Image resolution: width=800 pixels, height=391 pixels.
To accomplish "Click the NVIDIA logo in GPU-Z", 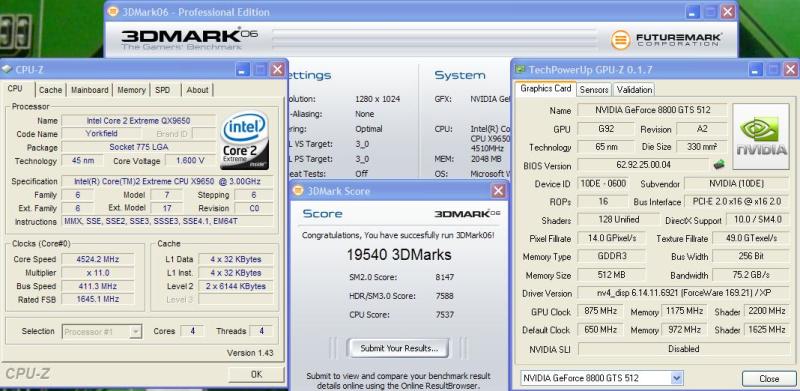I will point(761,137).
